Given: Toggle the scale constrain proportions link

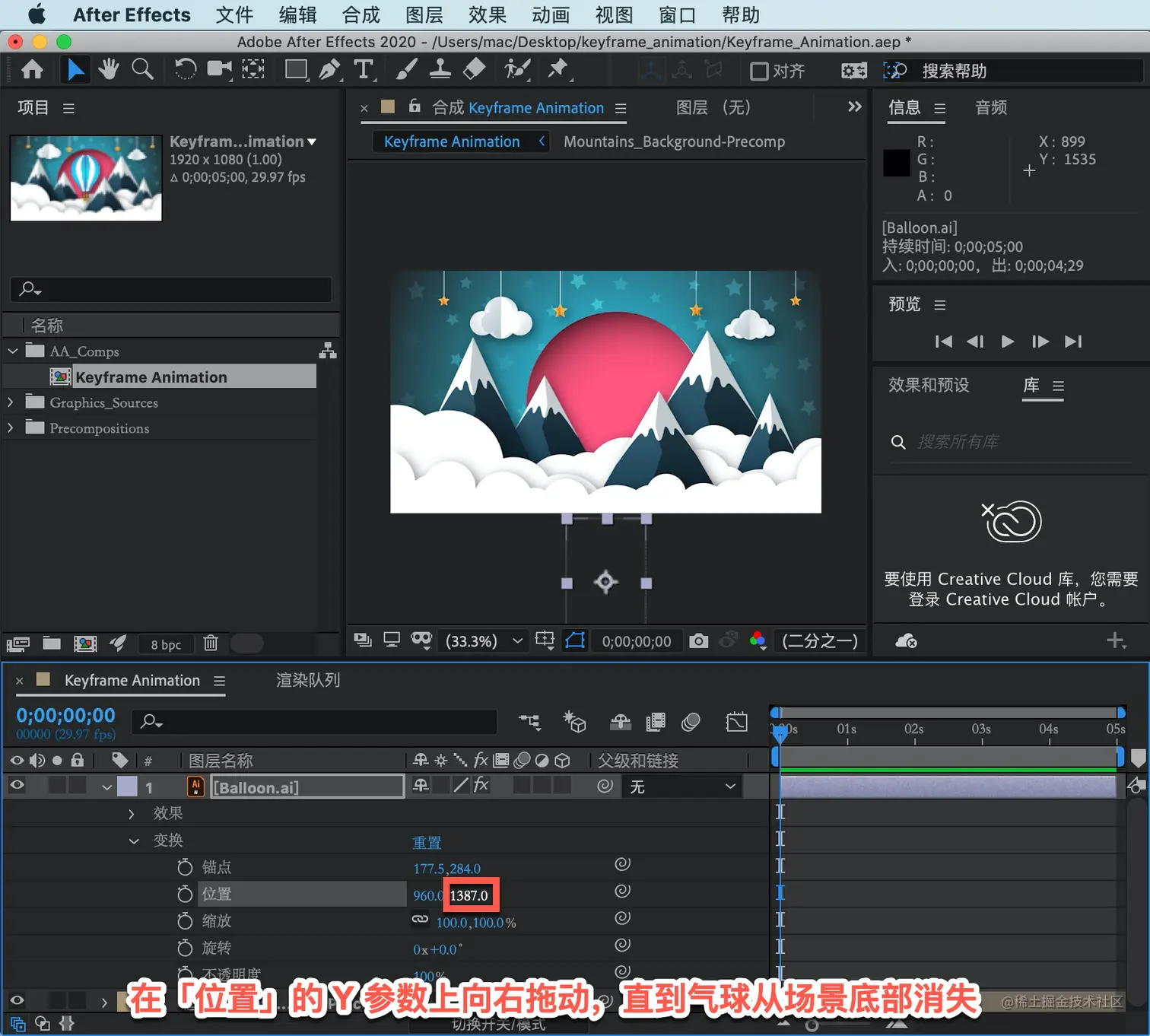Looking at the screenshot, I should (420, 920).
